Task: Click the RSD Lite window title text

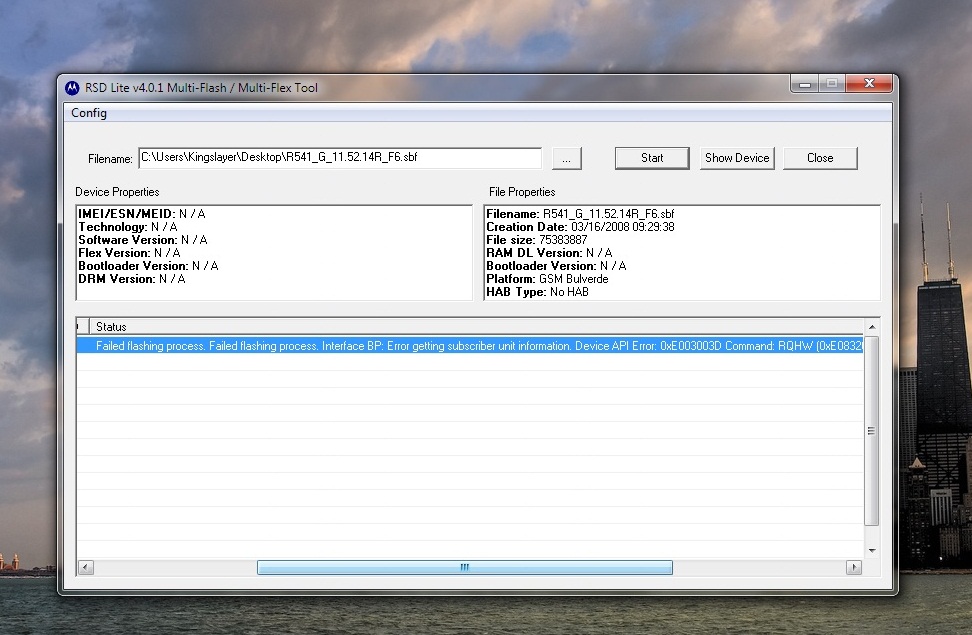Action: tap(201, 88)
